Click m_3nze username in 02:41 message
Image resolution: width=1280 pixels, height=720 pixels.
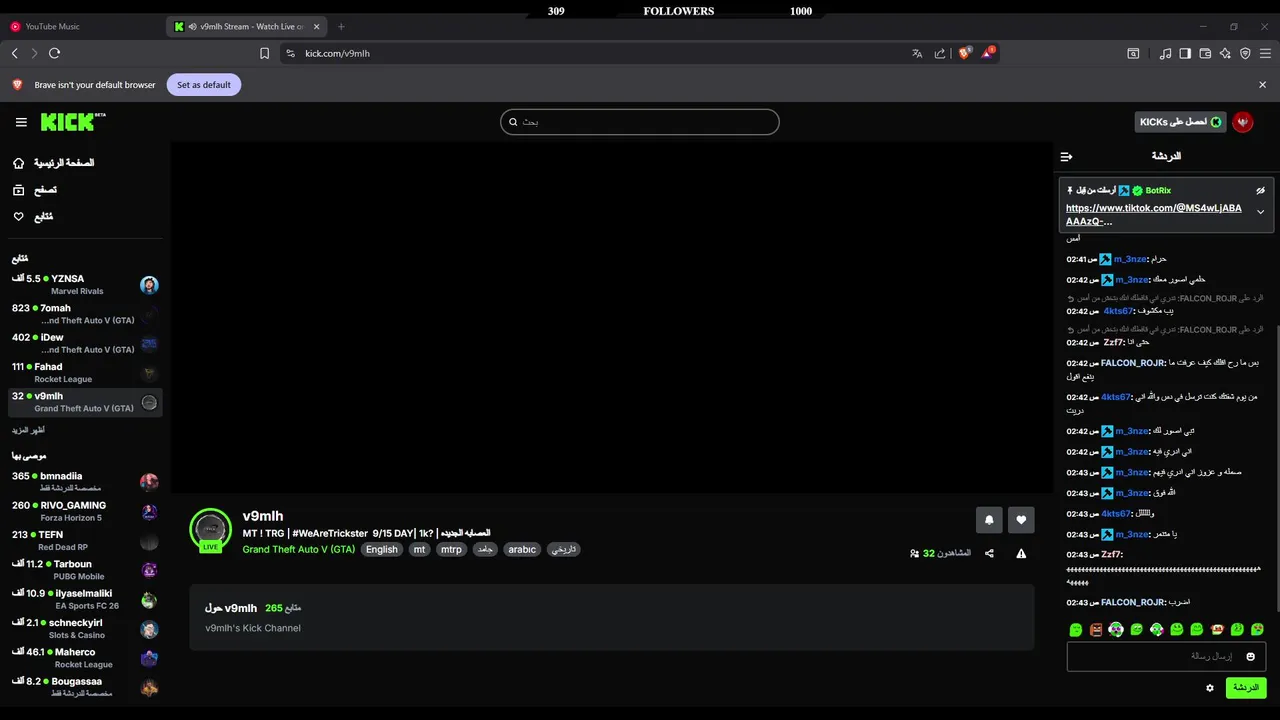pyautogui.click(x=1130, y=259)
